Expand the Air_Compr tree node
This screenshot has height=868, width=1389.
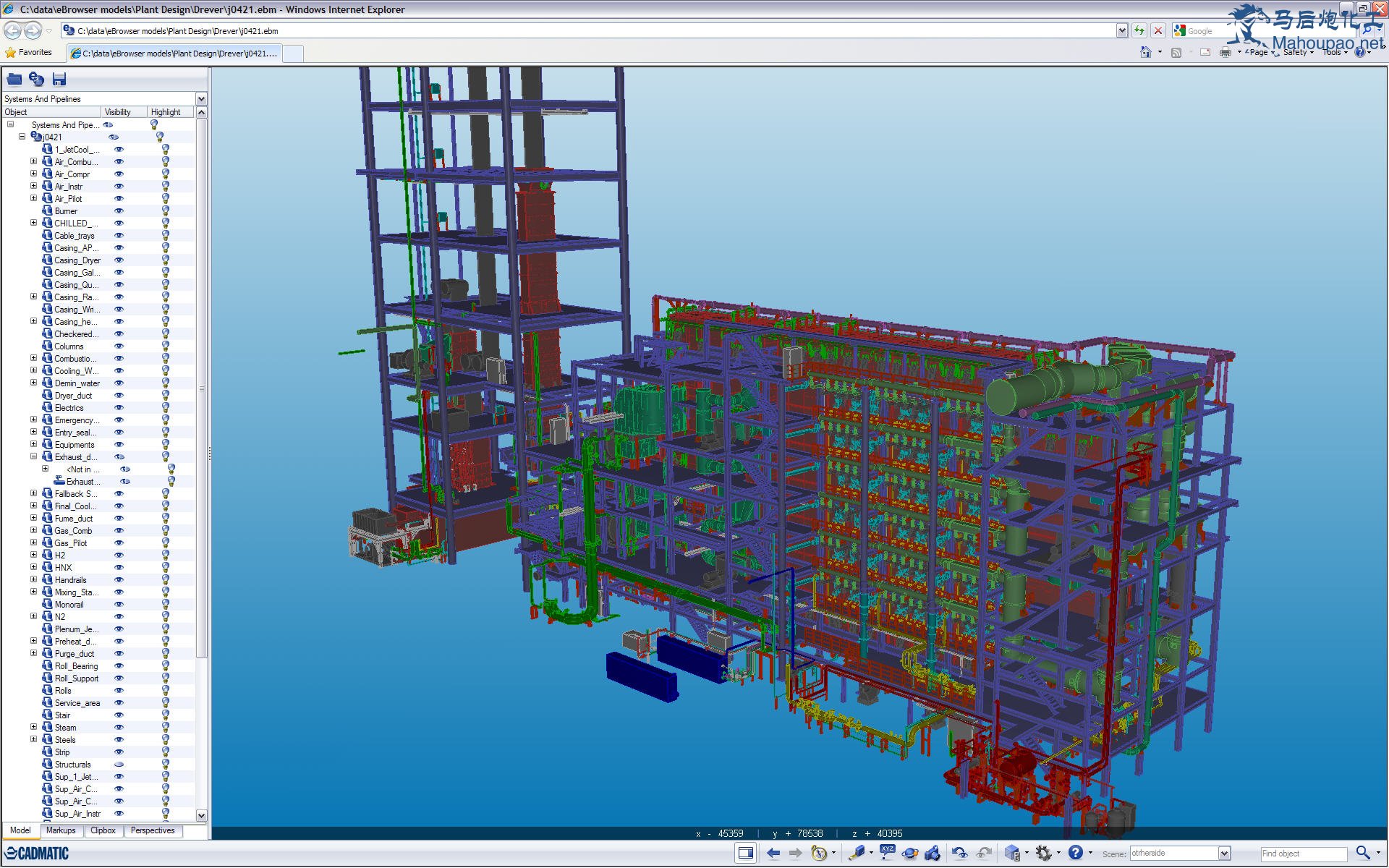coord(33,174)
